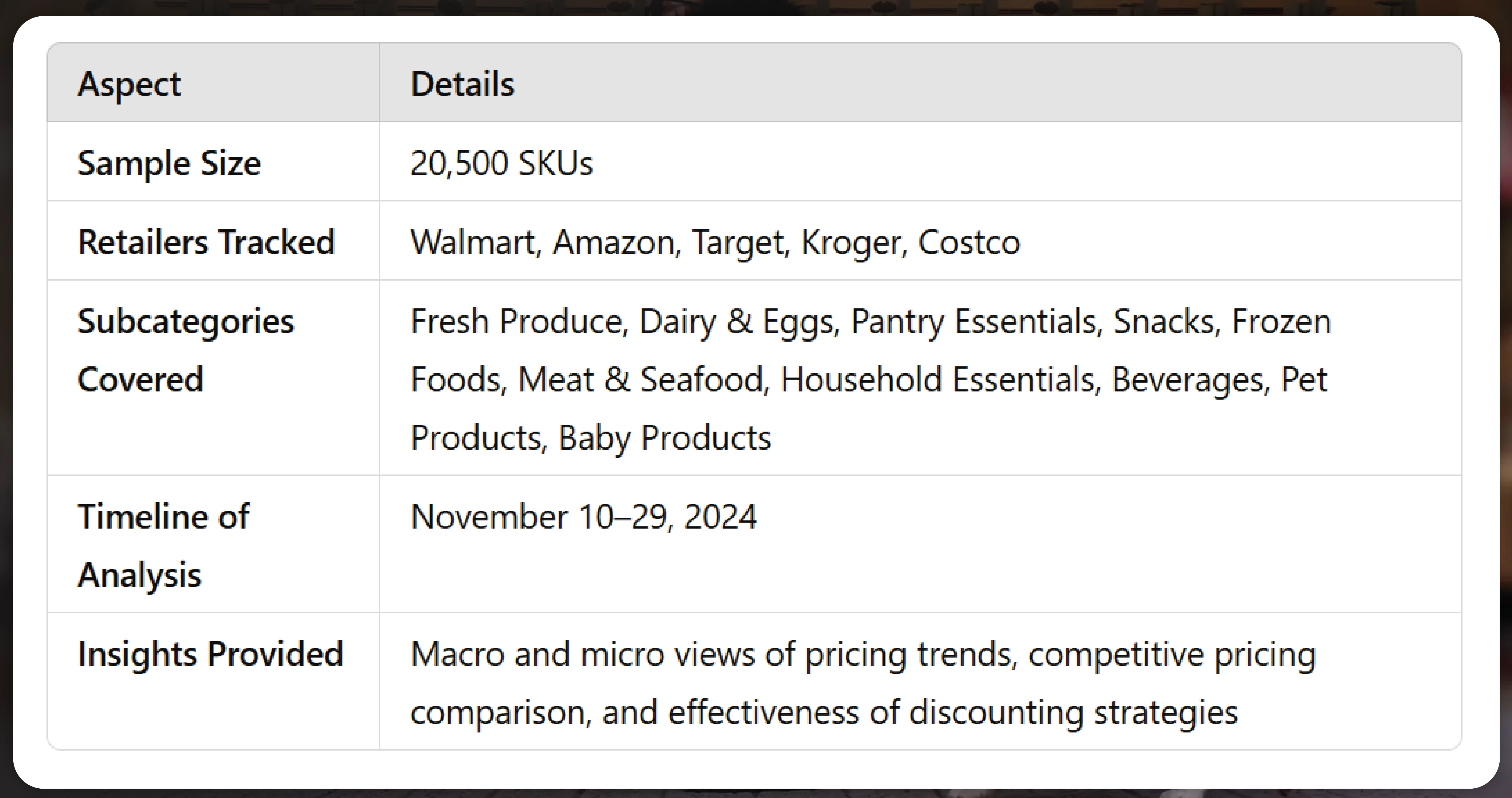Click the word Kroger in retailers list
This screenshot has height=798, width=1512.
(x=855, y=243)
